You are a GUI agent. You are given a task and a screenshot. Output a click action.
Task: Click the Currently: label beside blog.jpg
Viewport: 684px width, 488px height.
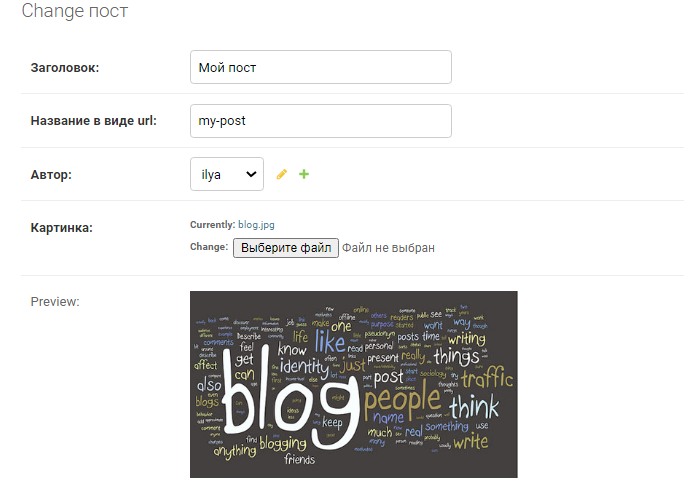point(212,225)
